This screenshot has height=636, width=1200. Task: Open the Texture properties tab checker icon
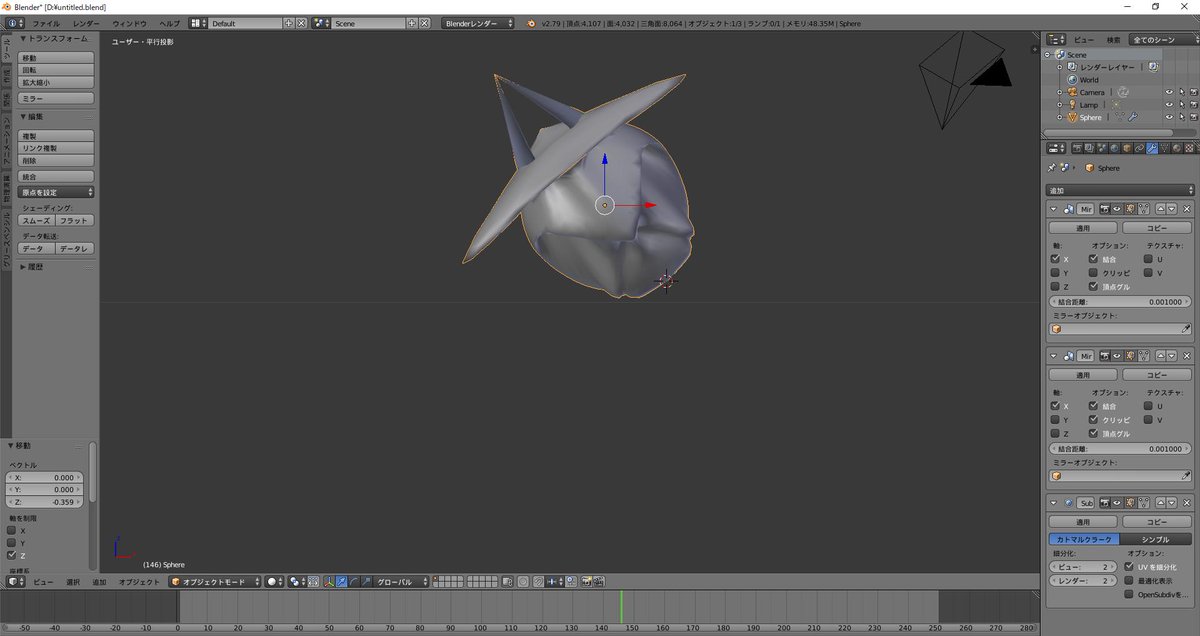[1189, 148]
